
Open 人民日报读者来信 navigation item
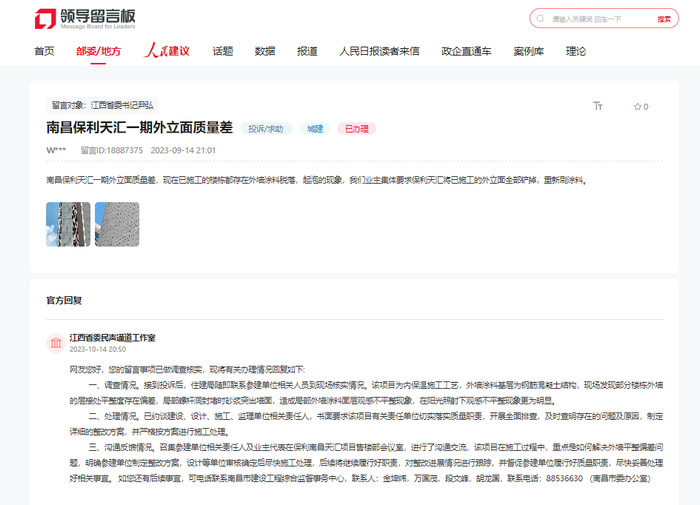pos(379,51)
